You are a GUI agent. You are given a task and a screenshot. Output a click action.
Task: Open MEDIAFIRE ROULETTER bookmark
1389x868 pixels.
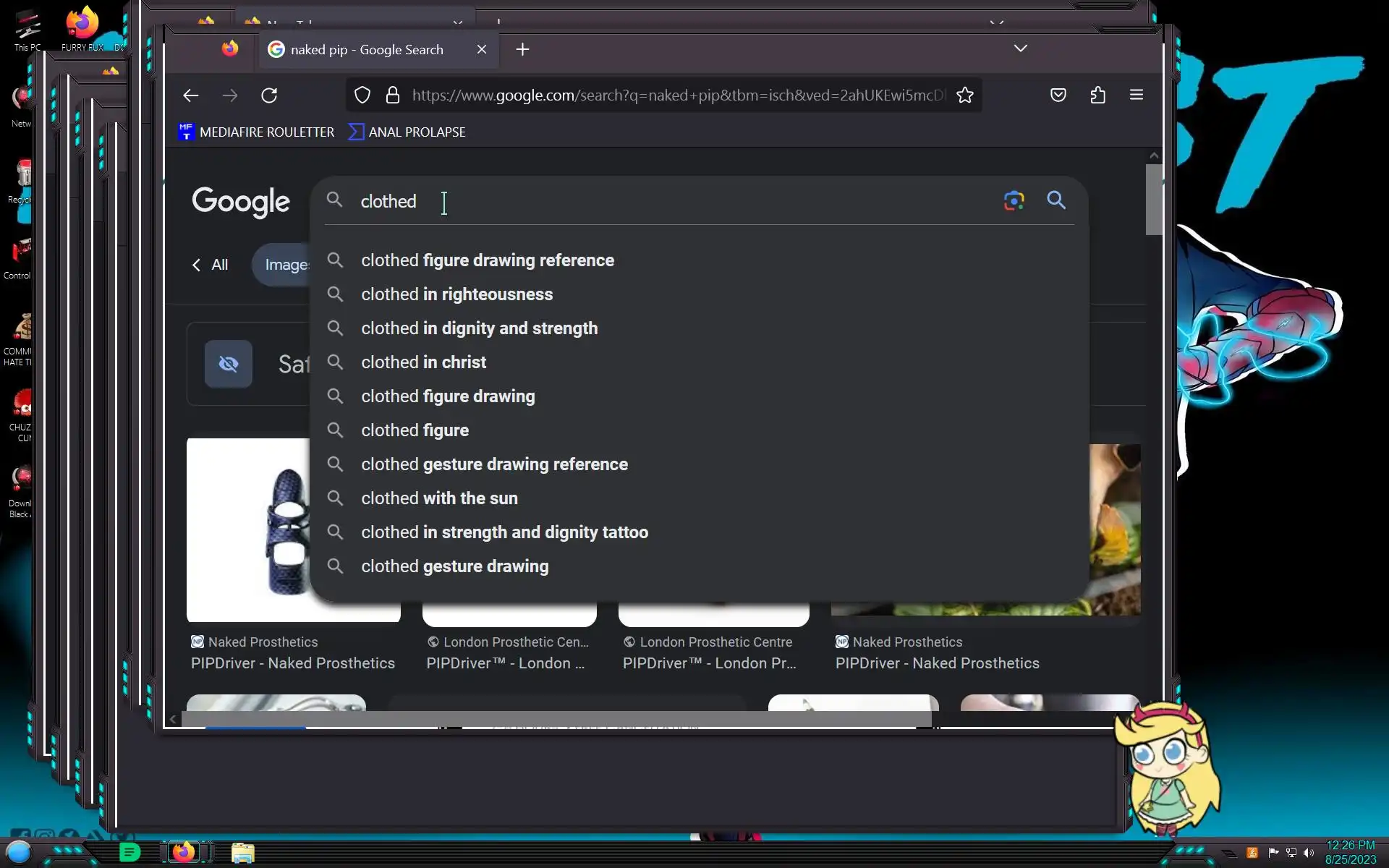(x=257, y=132)
